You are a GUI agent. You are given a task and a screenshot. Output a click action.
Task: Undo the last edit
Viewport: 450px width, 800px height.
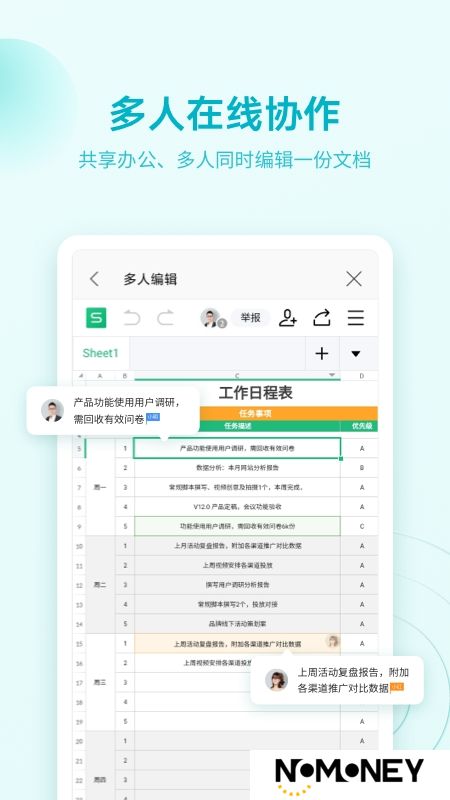132,318
